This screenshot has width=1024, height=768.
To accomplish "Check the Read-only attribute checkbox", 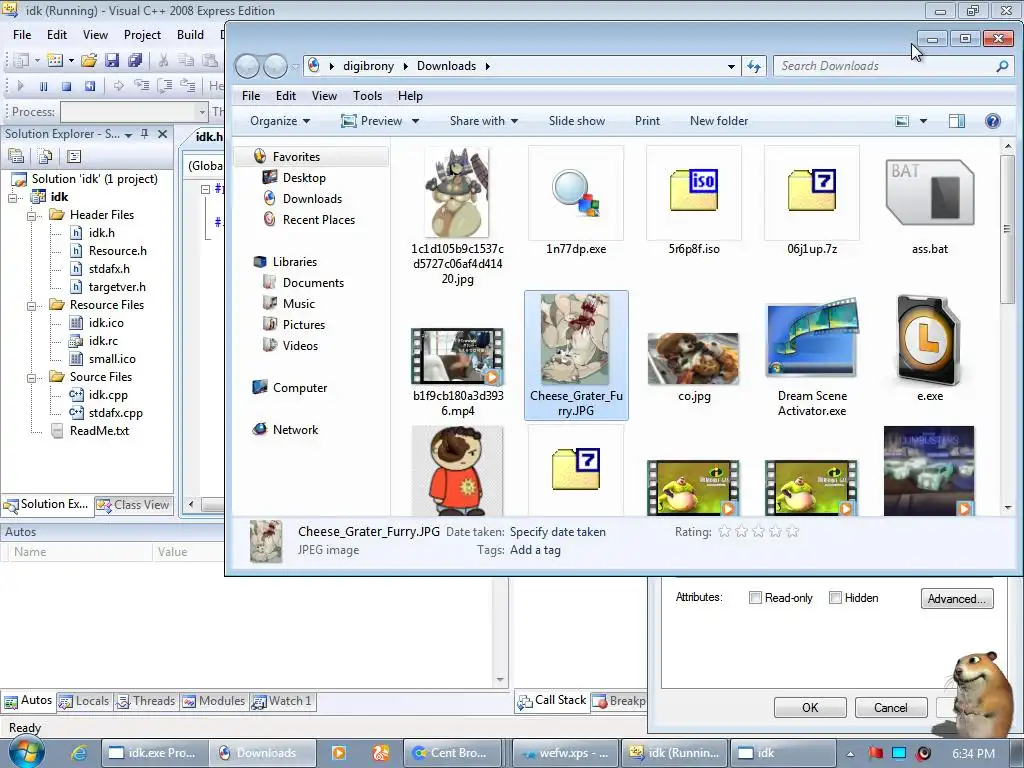I will click(755, 598).
